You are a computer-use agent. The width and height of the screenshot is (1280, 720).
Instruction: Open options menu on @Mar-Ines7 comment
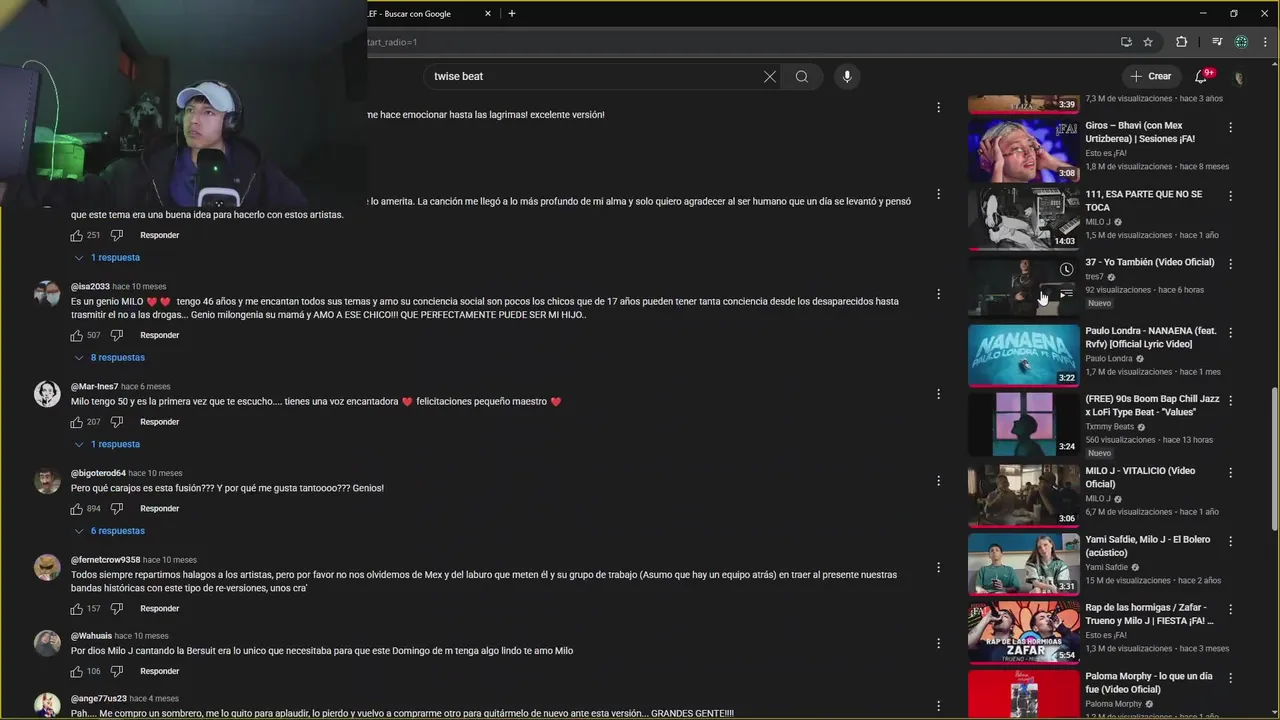[x=938, y=394]
